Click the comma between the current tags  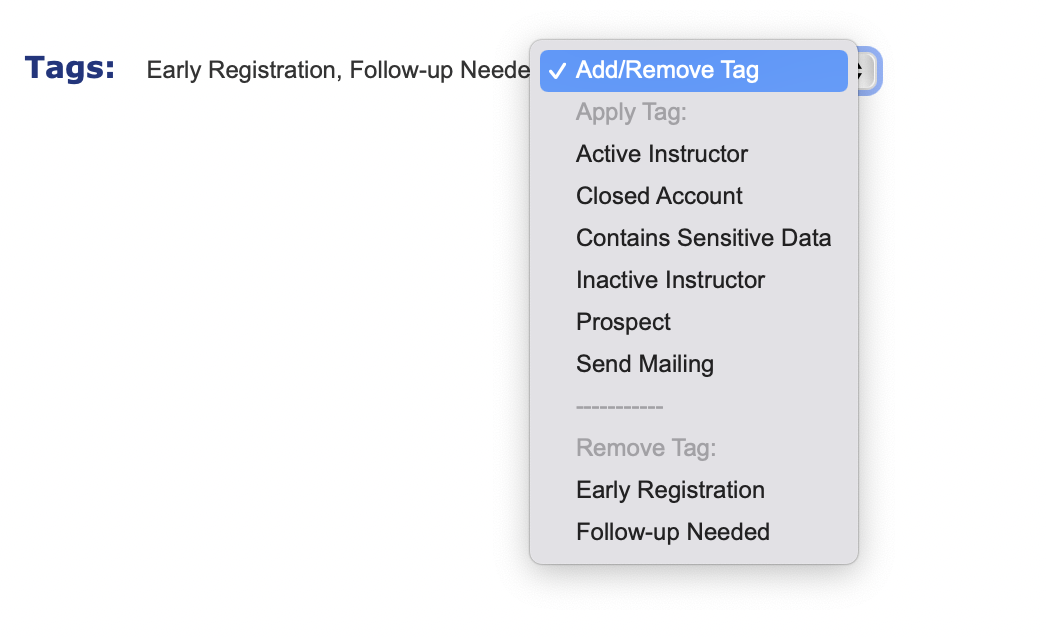tap(337, 74)
